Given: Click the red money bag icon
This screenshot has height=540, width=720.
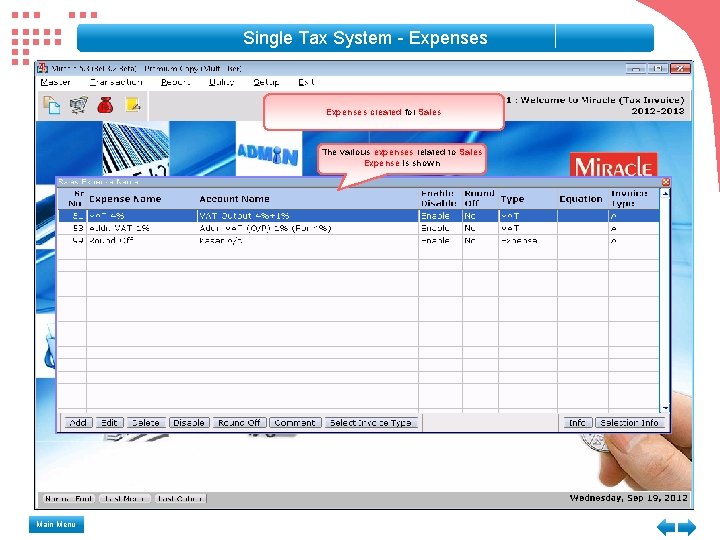Looking at the screenshot, I should pyautogui.click(x=105, y=105).
